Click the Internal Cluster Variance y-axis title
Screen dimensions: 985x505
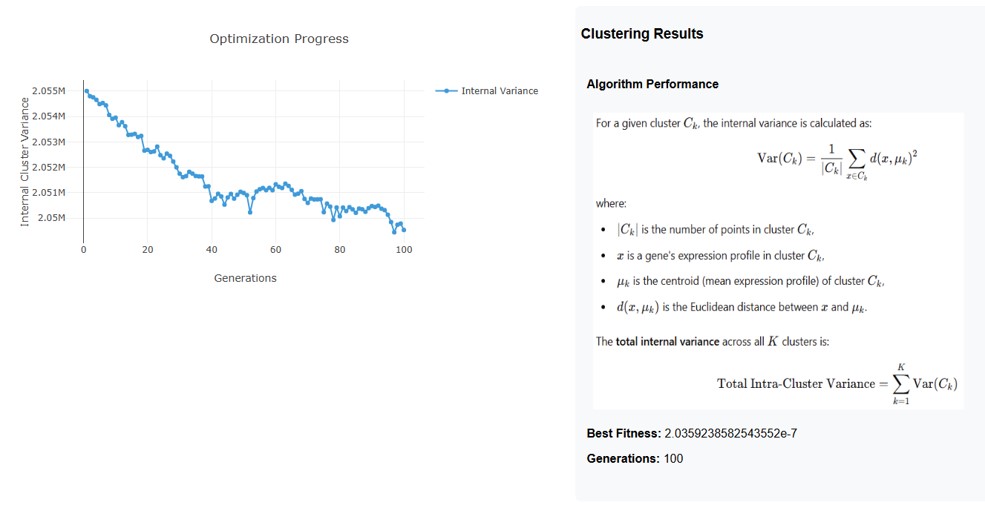point(25,162)
